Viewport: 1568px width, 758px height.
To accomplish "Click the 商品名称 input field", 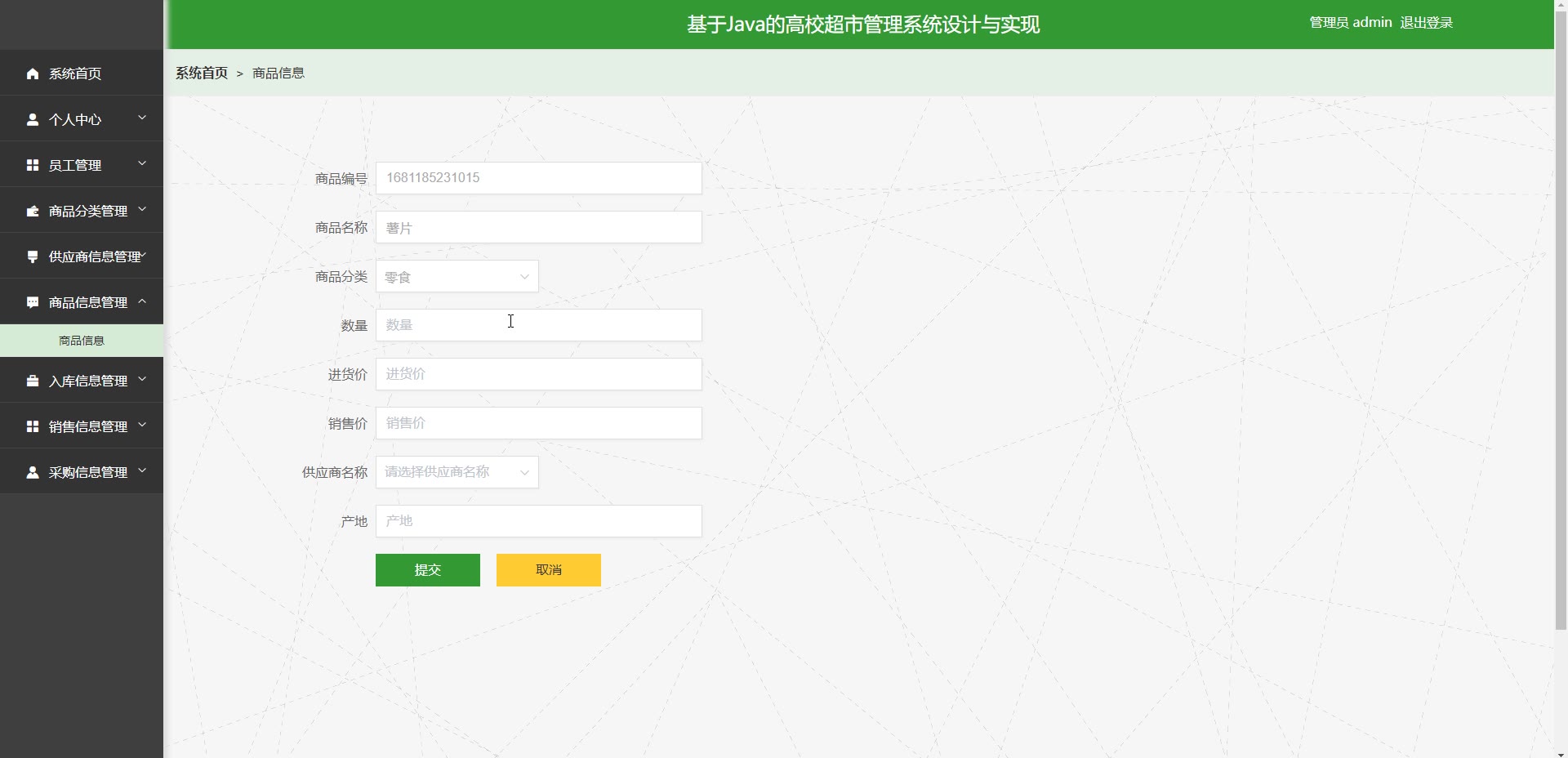I will click(x=539, y=227).
